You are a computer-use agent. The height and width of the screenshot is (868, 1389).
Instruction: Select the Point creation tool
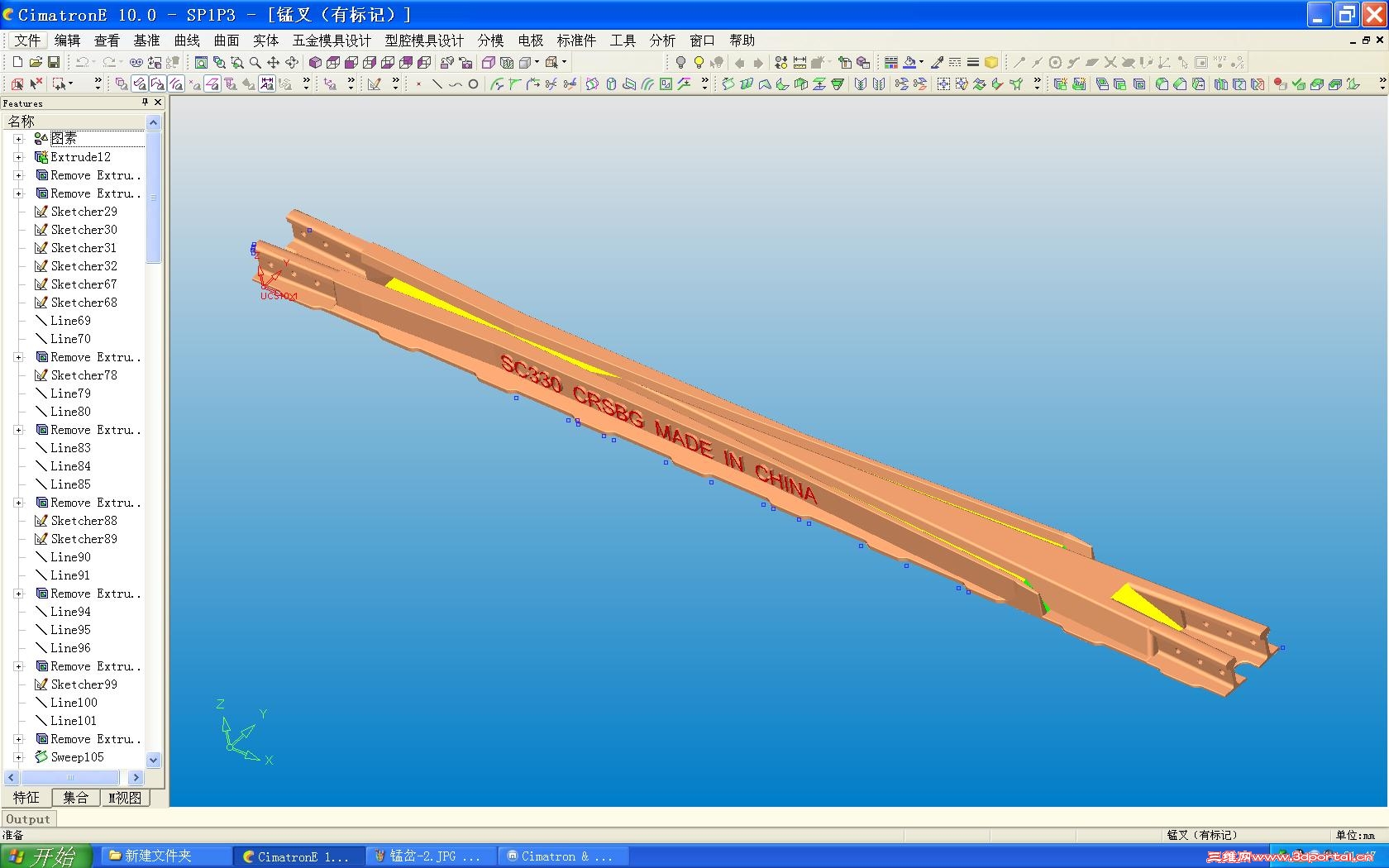(418, 83)
